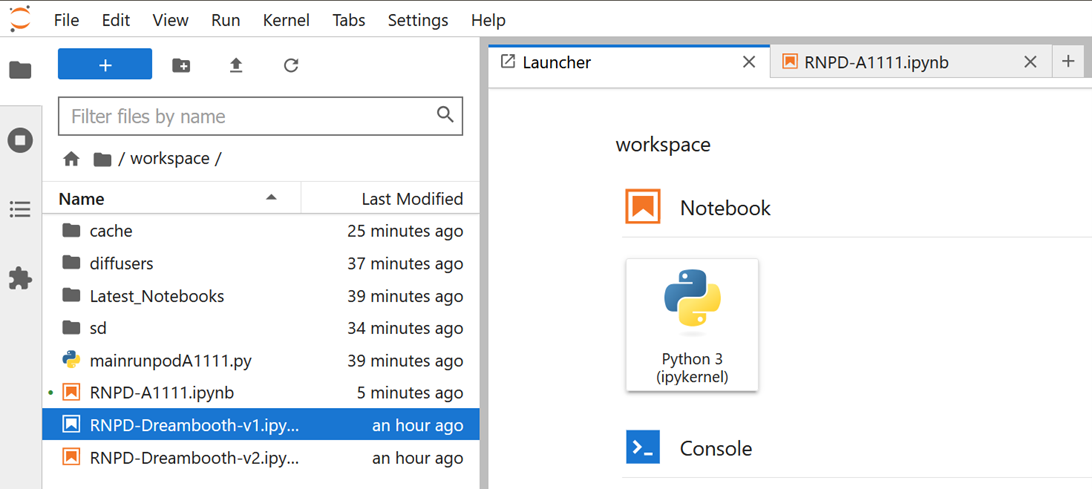Show the Table of Contents sidebar panel
Screen dimensions: 1092x489
pos(20,209)
